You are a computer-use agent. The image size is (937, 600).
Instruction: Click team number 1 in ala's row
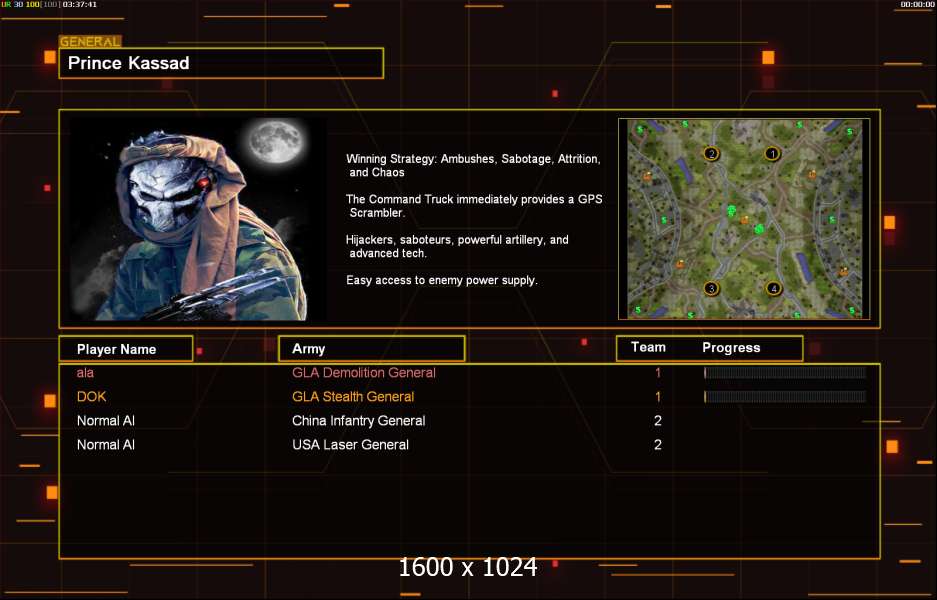(658, 373)
